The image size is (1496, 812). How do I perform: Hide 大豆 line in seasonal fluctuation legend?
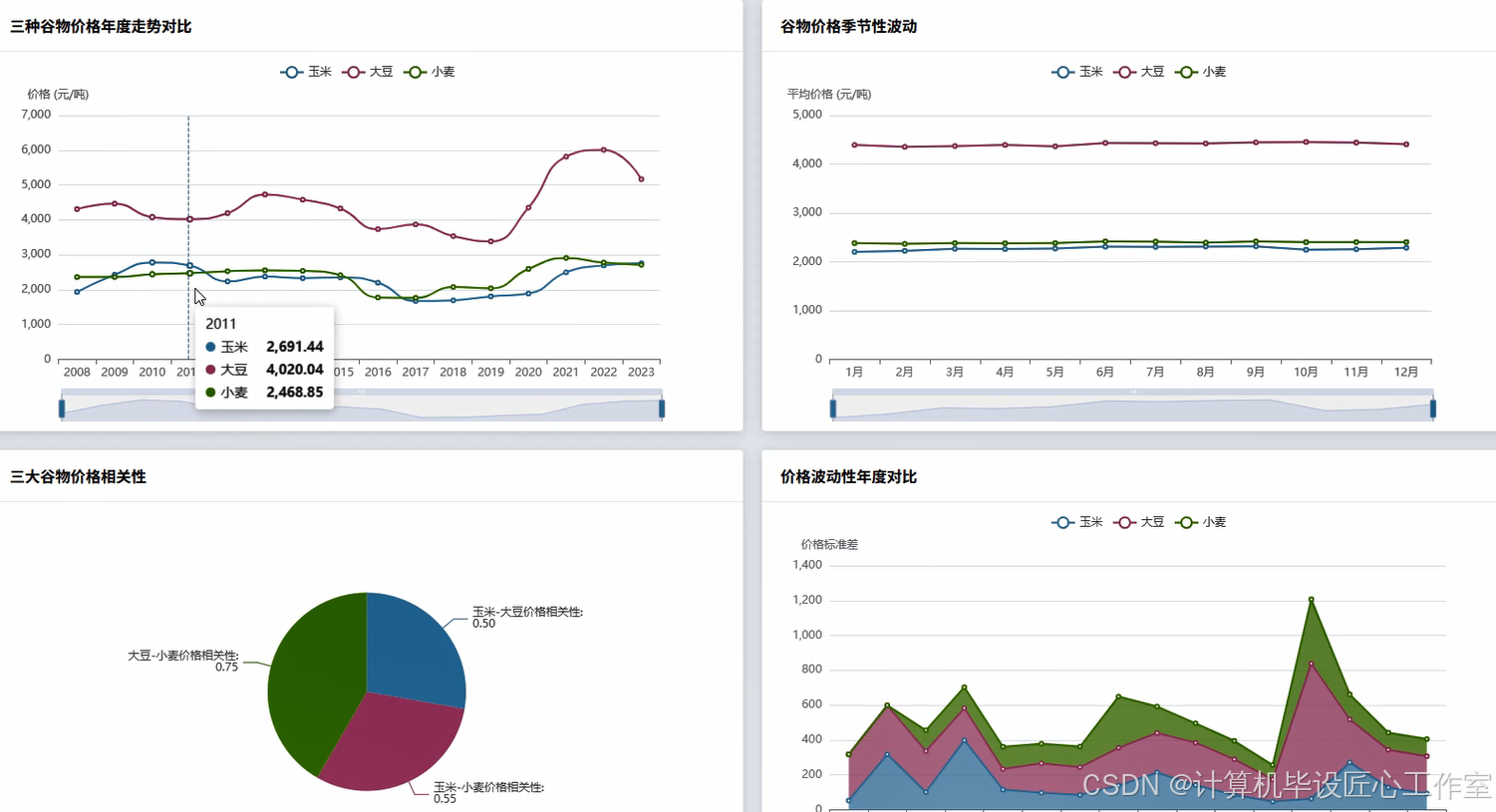tap(1139, 72)
